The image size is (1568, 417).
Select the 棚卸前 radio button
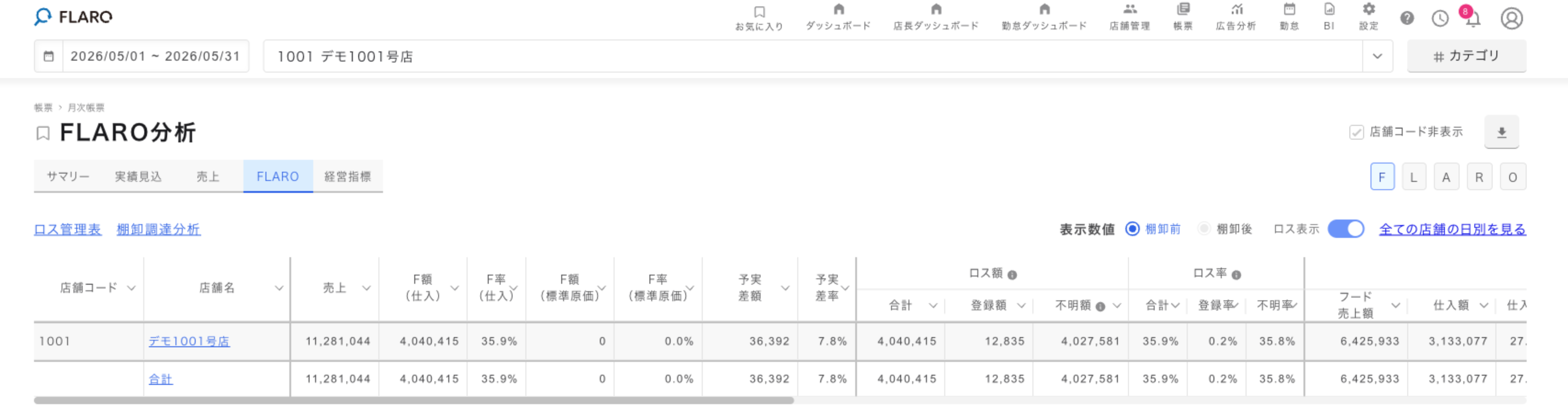click(x=1132, y=229)
